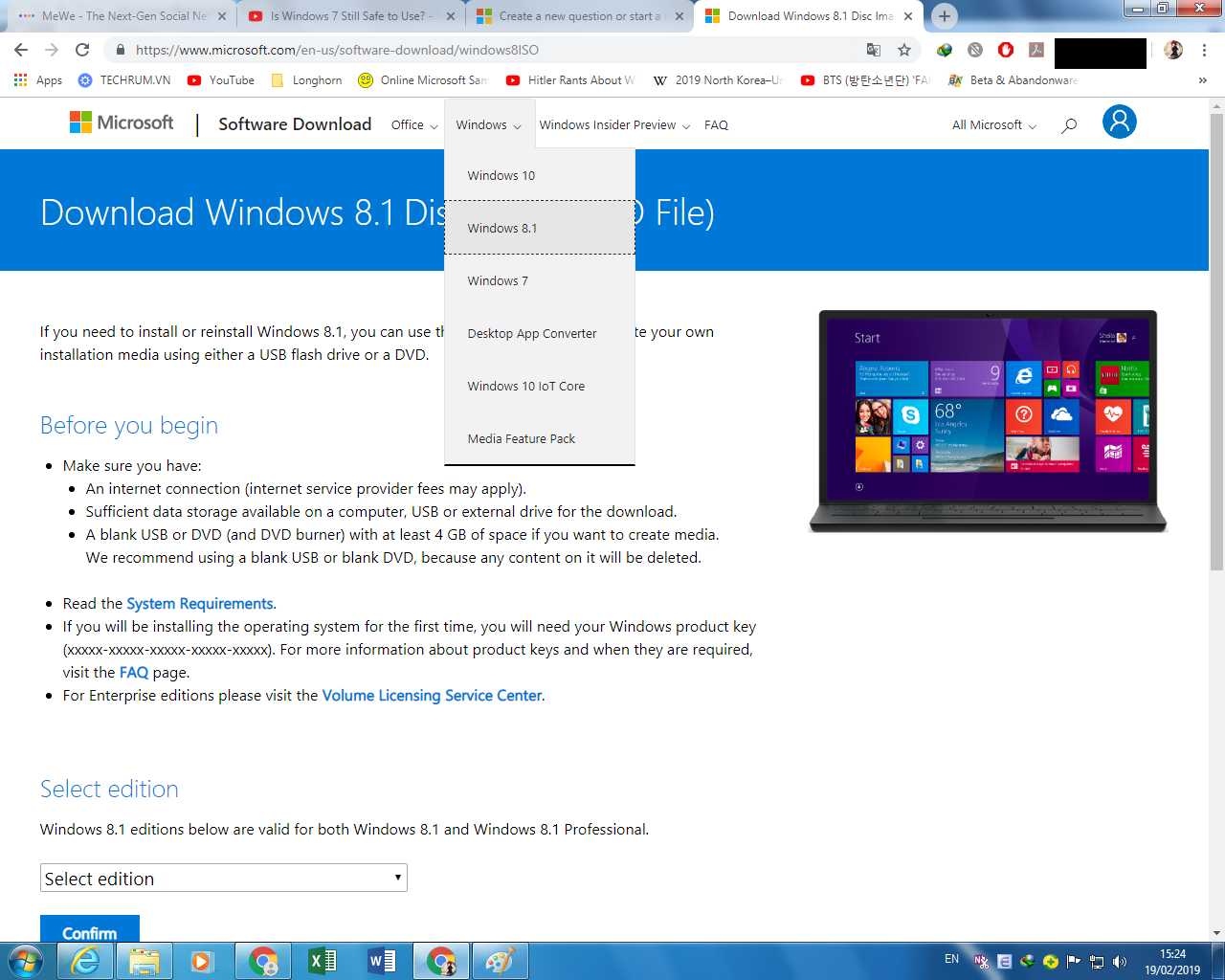Image resolution: width=1225 pixels, height=980 pixels.
Task: Switch to the Is Windows 7 Still Safe tab
Action: pyautogui.click(x=349, y=16)
